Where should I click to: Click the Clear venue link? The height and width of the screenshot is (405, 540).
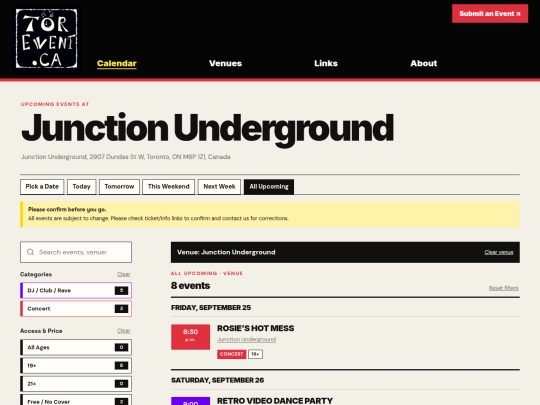(499, 252)
